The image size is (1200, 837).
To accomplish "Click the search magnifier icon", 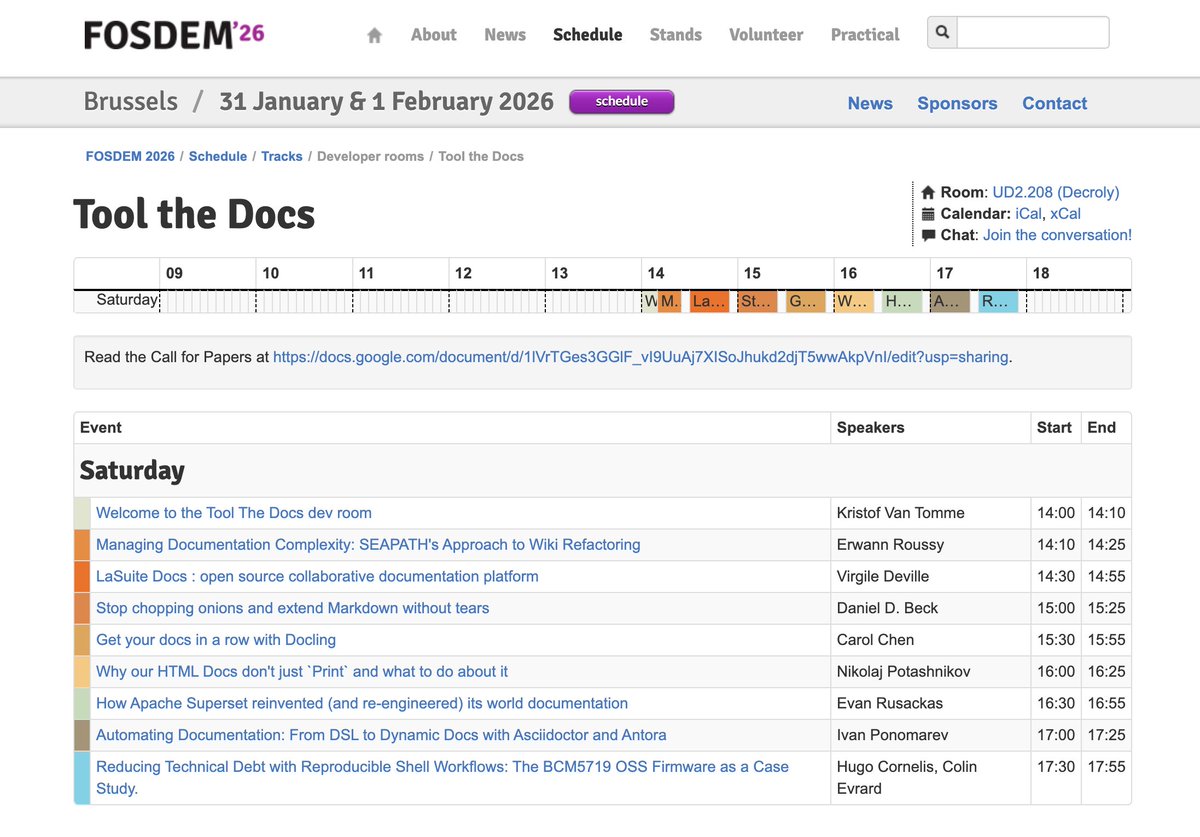I will click(942, 32).
